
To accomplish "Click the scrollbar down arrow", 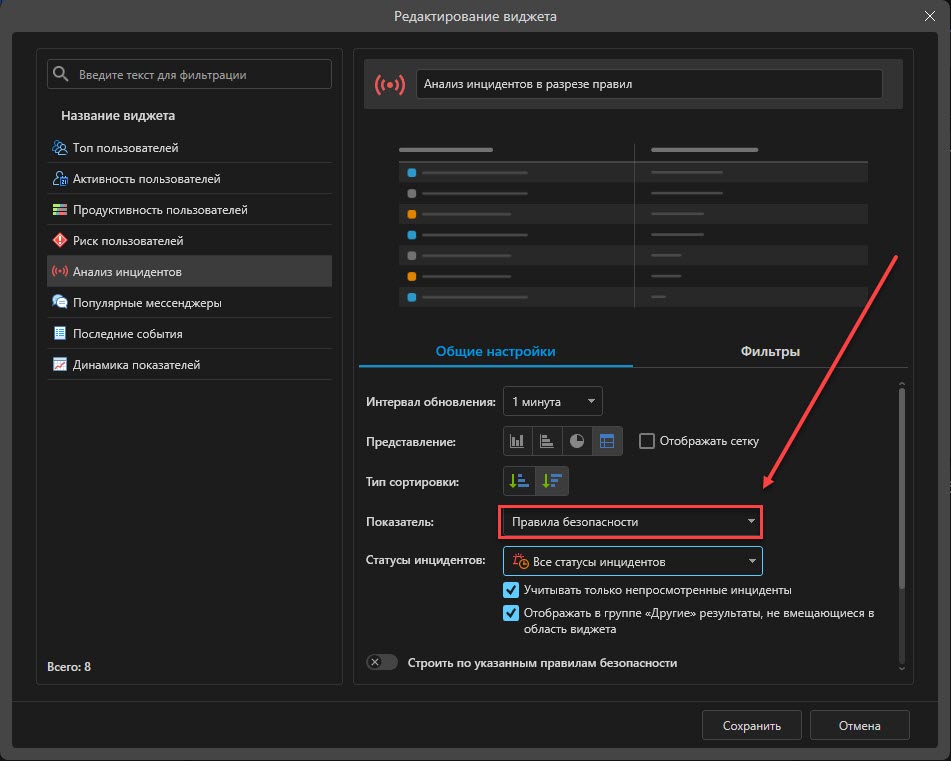I will [902, 668].
